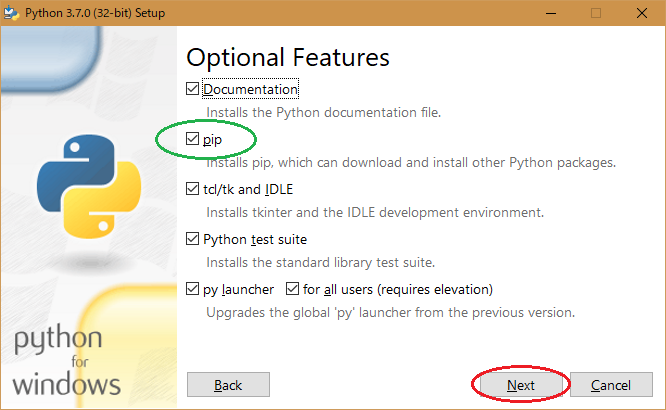Uncheck the for all users checkbox
Screen dimensions: 666x410
pyautogui.click(x=293, y=289)
